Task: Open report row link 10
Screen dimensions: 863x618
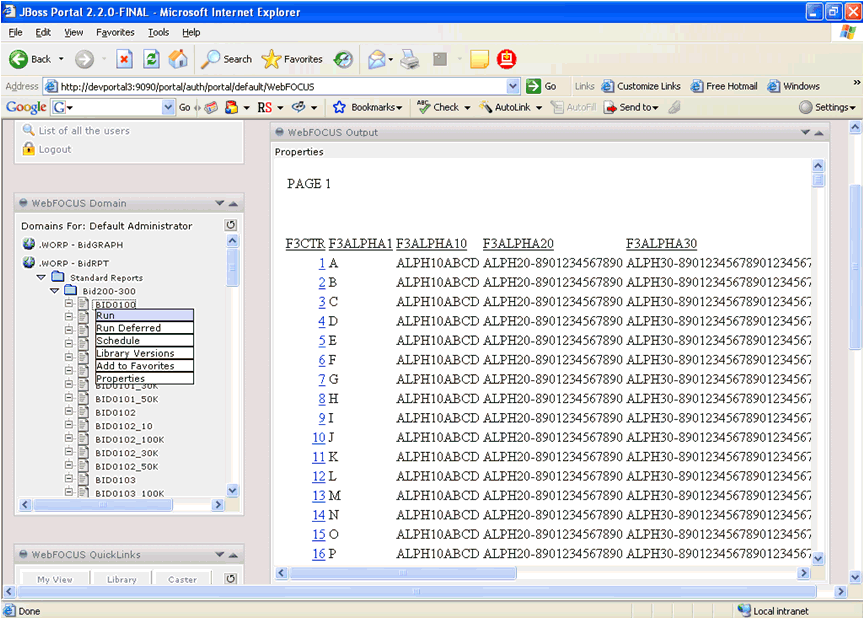Action: (x=319, y=437)
